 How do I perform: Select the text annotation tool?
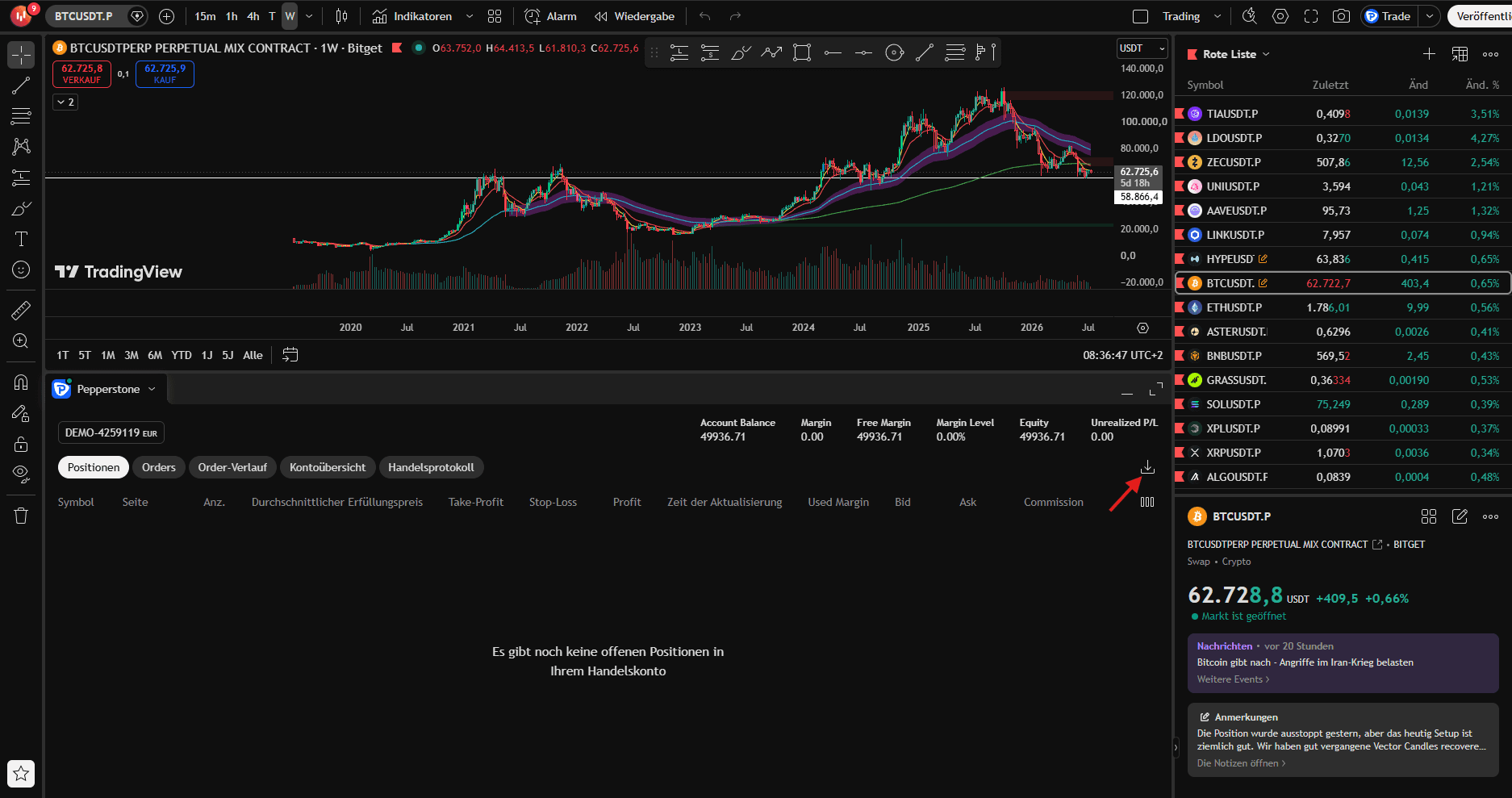tap(21, 239)
